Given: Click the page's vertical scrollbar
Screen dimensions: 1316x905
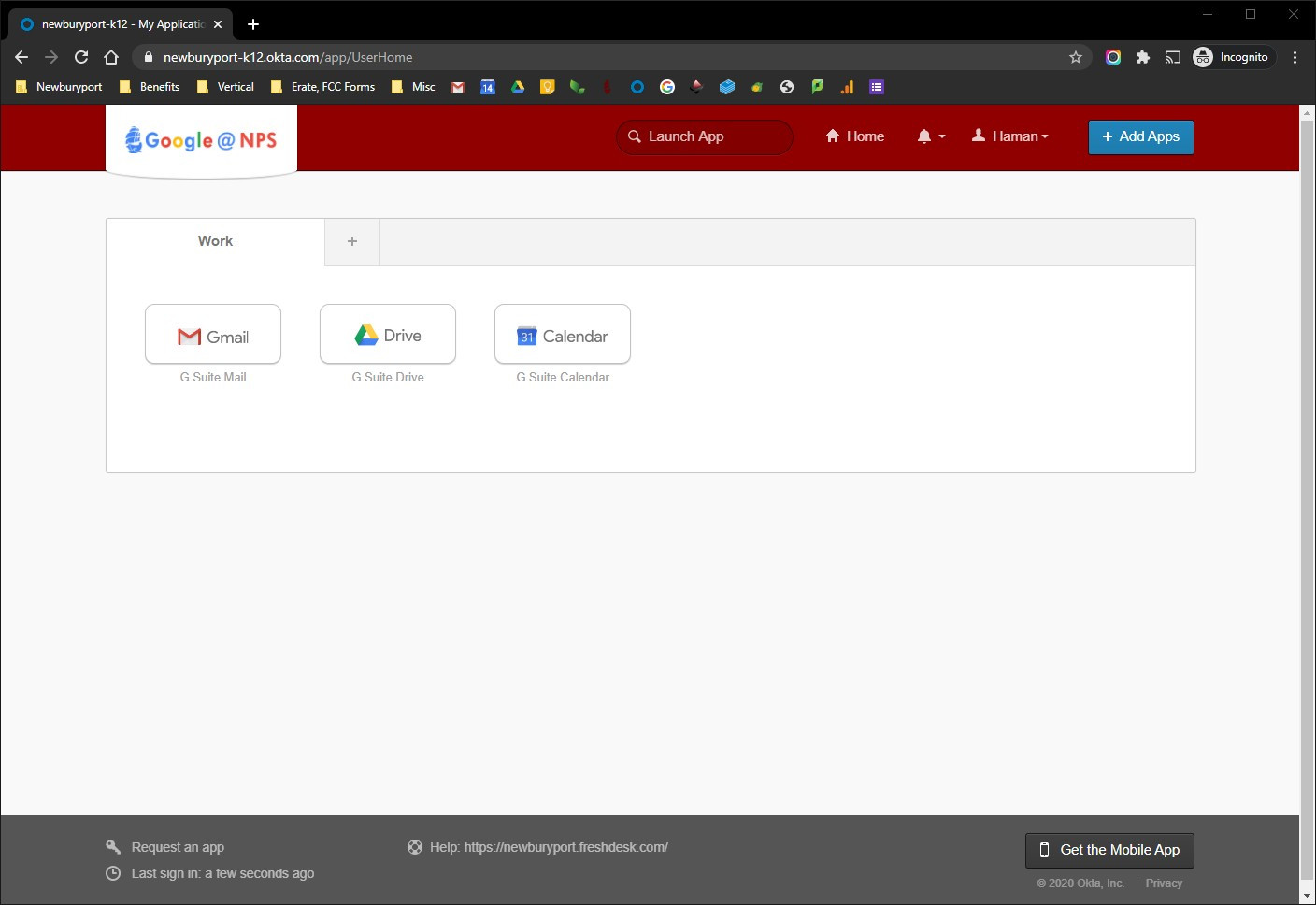Looking at the screenshot, I should [1307, 499].
